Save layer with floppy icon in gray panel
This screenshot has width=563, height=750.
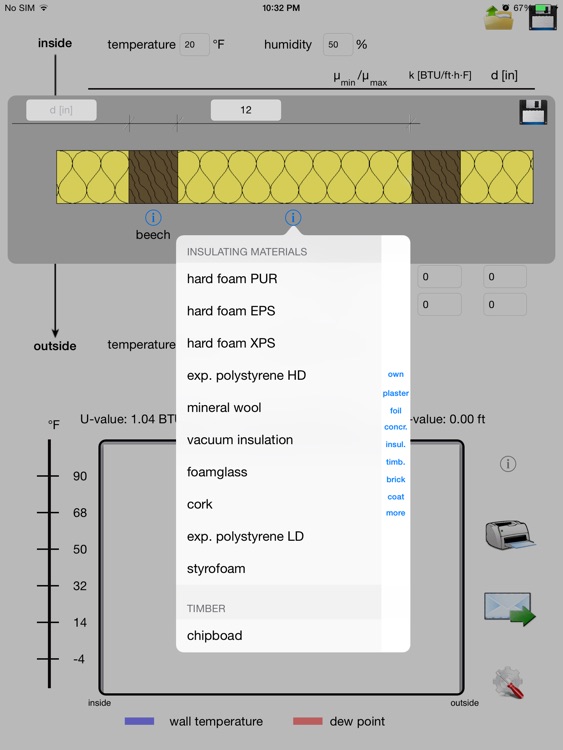[x=533, y=112]
